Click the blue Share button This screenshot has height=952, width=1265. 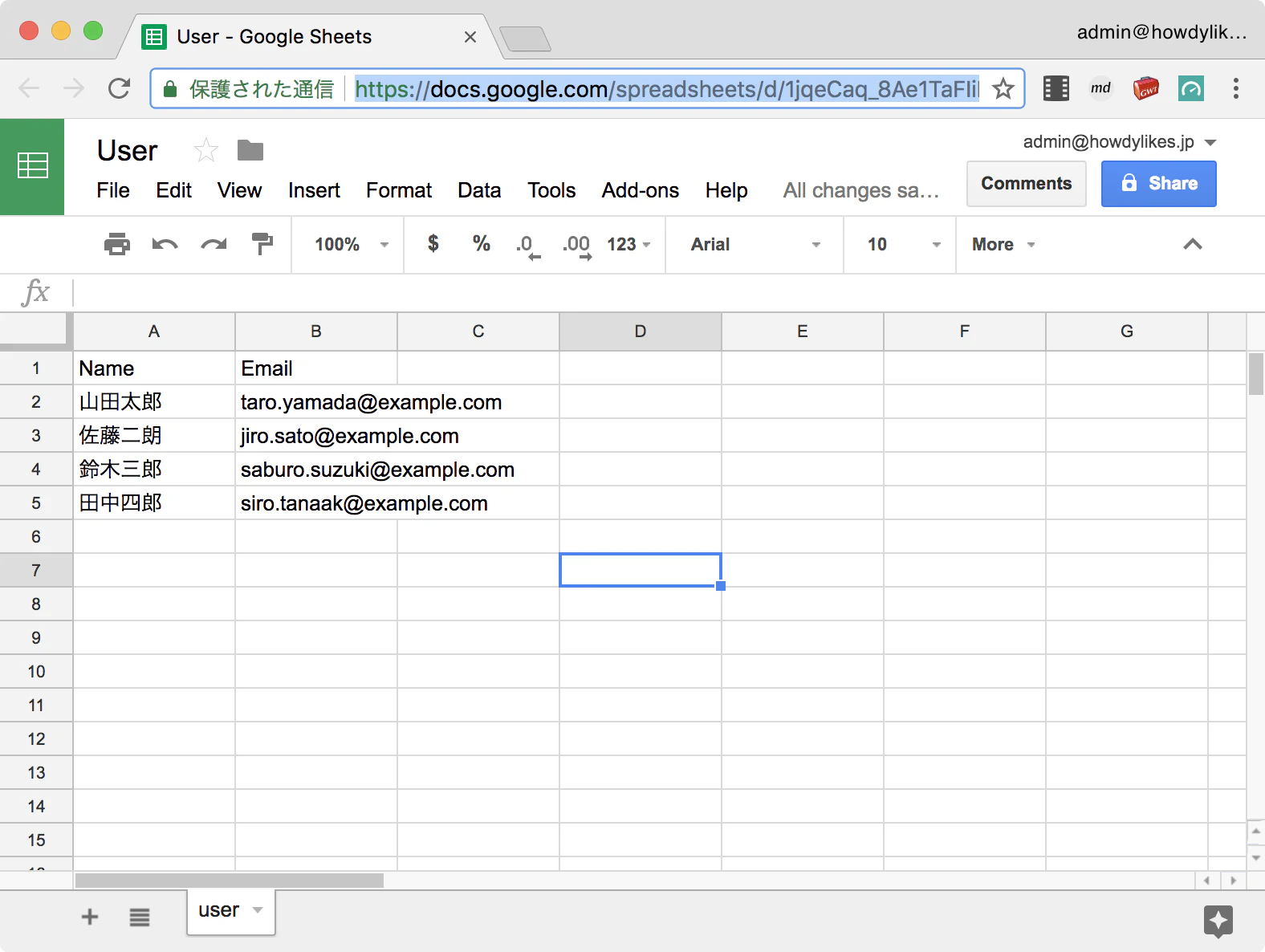pyautogui.click(x=1159, y=184)
